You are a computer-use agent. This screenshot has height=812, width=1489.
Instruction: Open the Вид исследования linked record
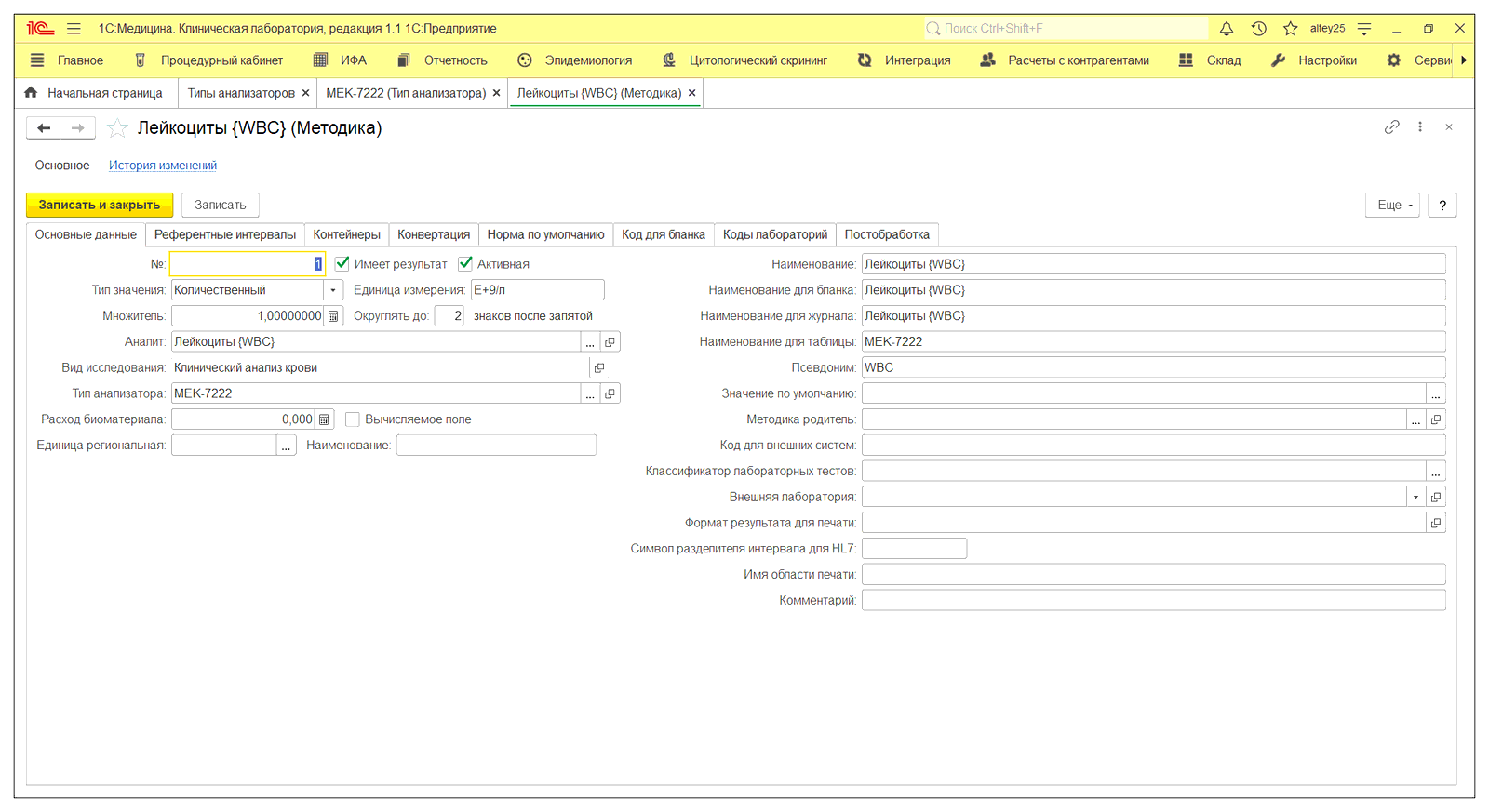tap(599, 368)
